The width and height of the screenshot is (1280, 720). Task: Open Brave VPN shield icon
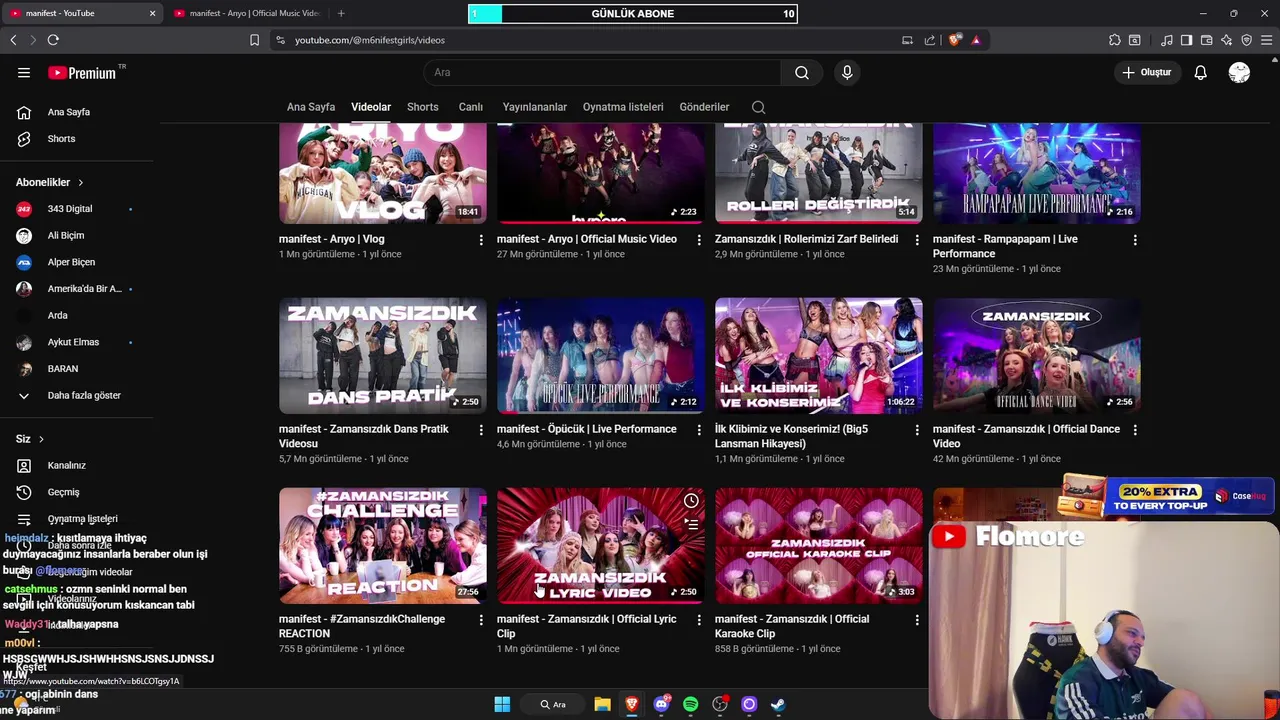(1247, 40)
